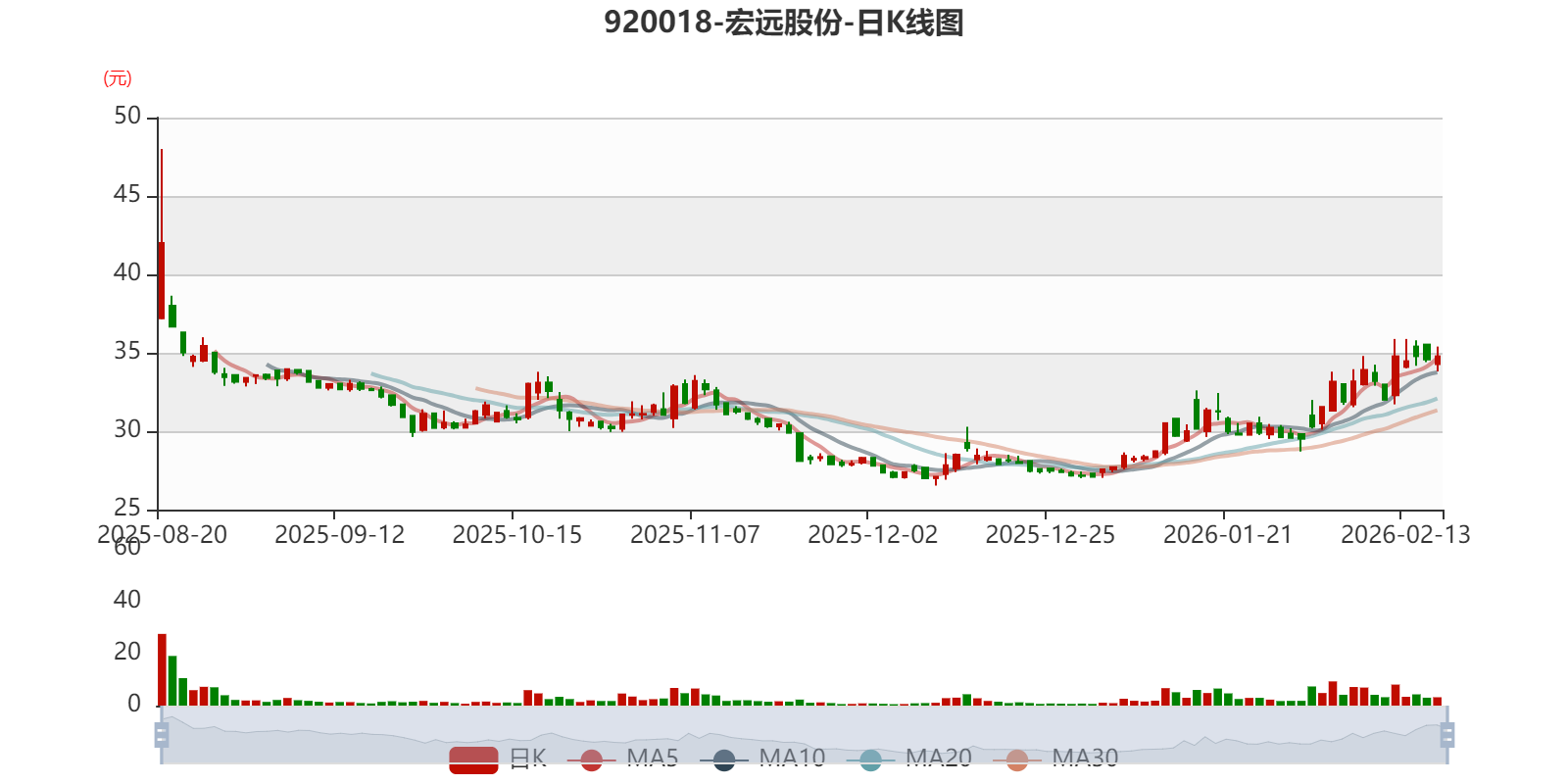Switch off the MA30 legend item
The width and height of the screenshot is (1568, 784).
(1055, 759)
